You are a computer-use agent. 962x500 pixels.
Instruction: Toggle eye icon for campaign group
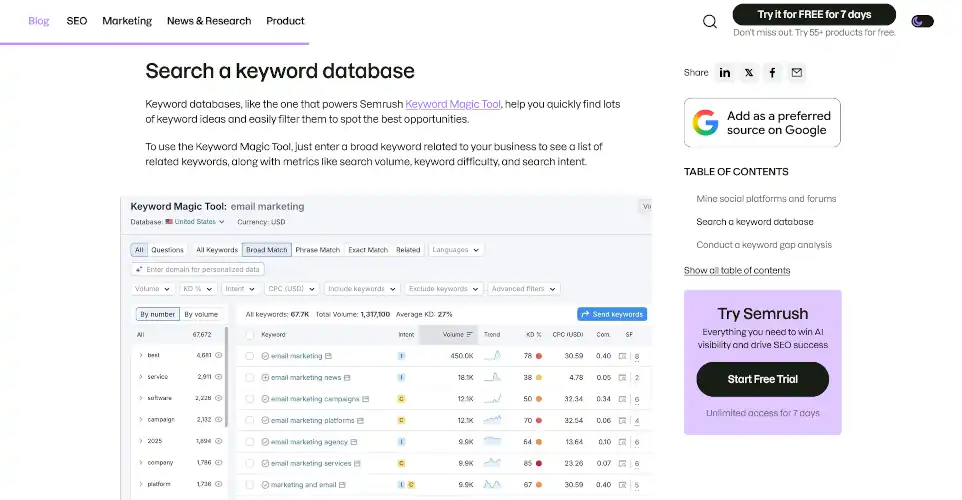(218, 420)
